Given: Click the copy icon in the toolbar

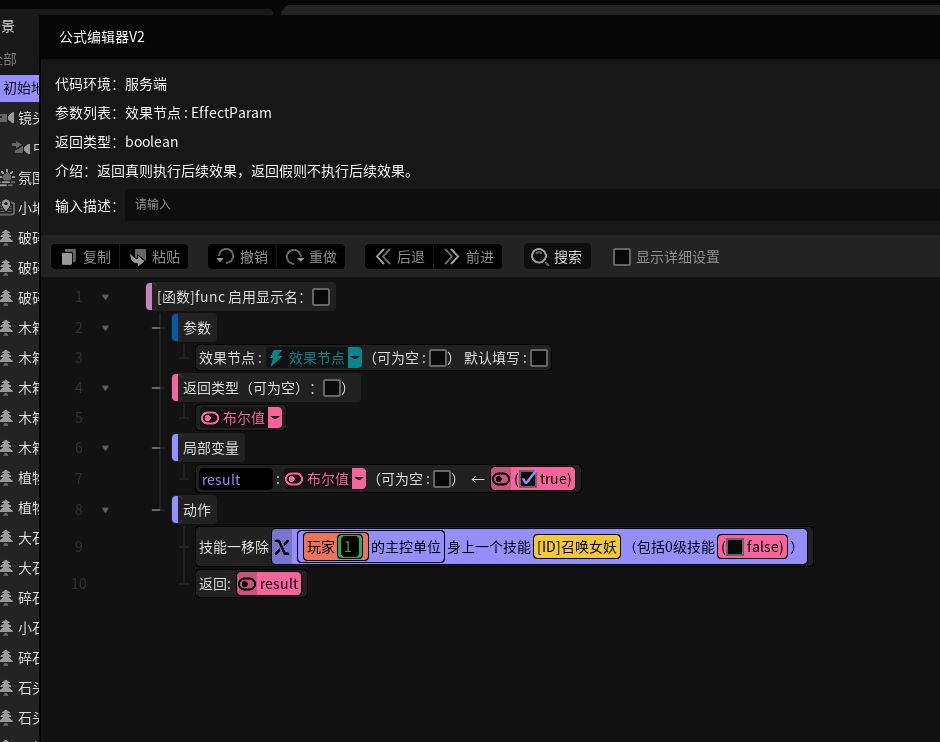Looking at the screenshot, I should (68, 257).
